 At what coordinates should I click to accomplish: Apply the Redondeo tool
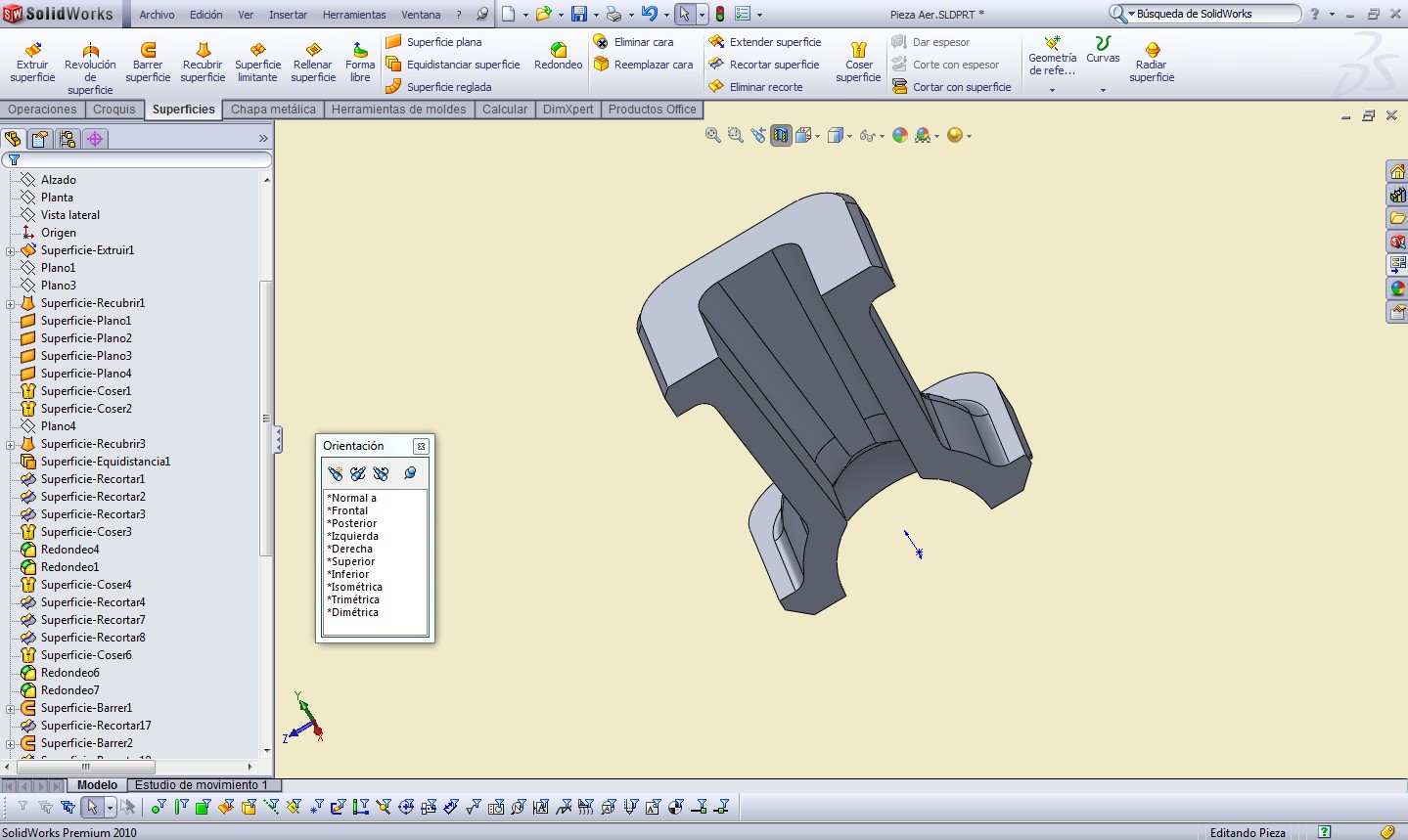coord(558,57)
